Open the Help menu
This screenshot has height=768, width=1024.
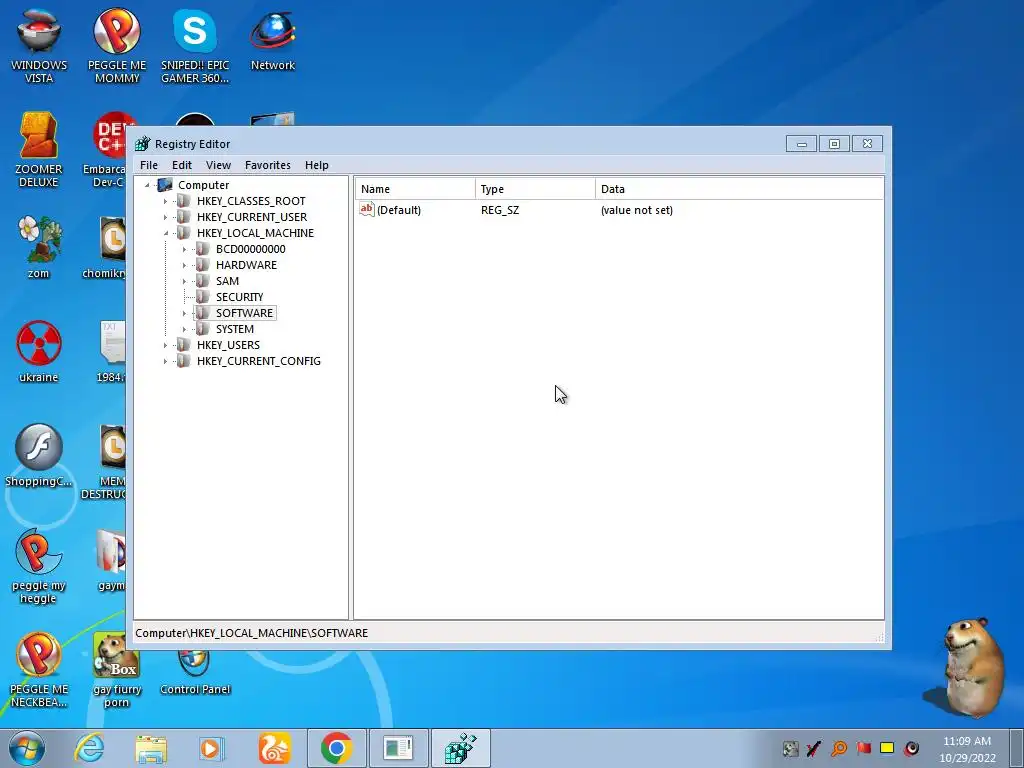coord(317,165)
